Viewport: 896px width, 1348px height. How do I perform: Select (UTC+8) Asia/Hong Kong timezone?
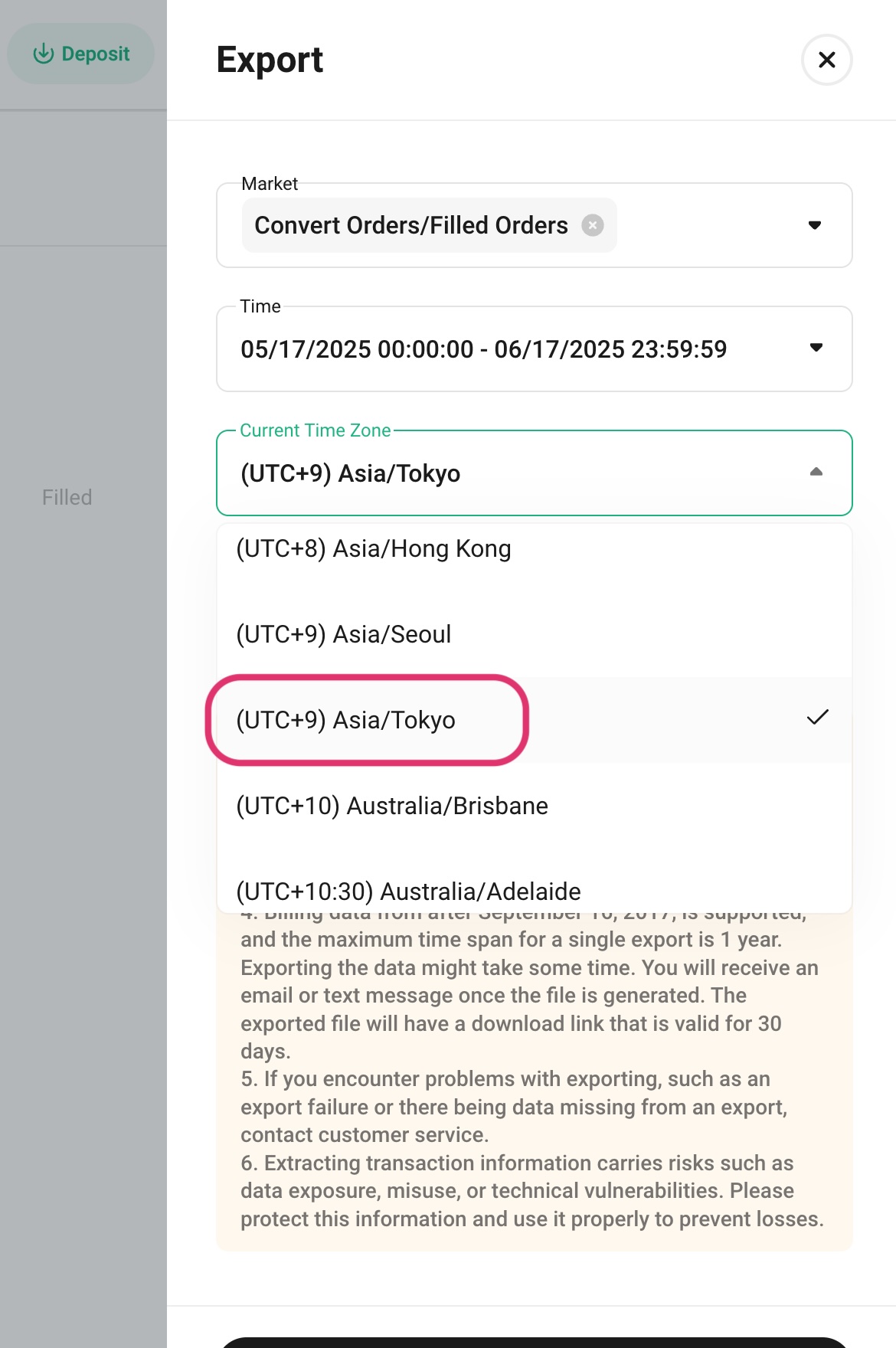(x=374, y=548)
